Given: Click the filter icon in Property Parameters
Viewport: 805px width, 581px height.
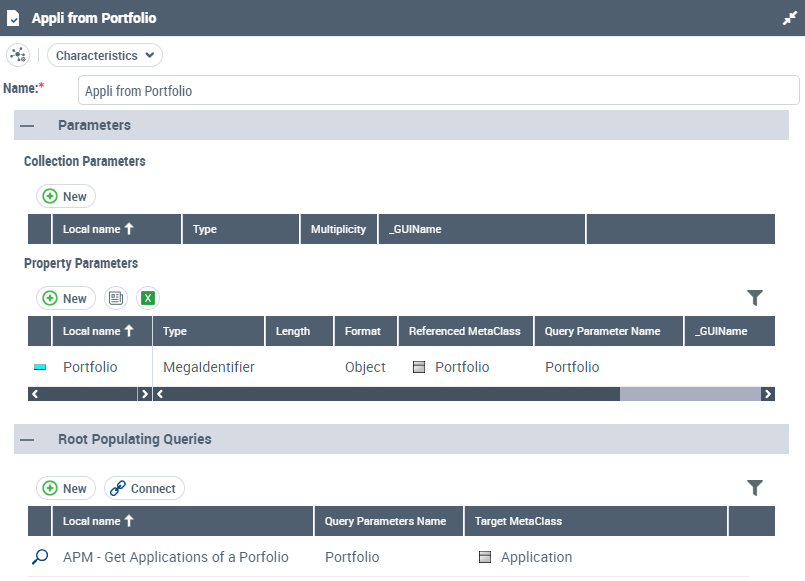Looking at the screenshot, I should [755, 298].
